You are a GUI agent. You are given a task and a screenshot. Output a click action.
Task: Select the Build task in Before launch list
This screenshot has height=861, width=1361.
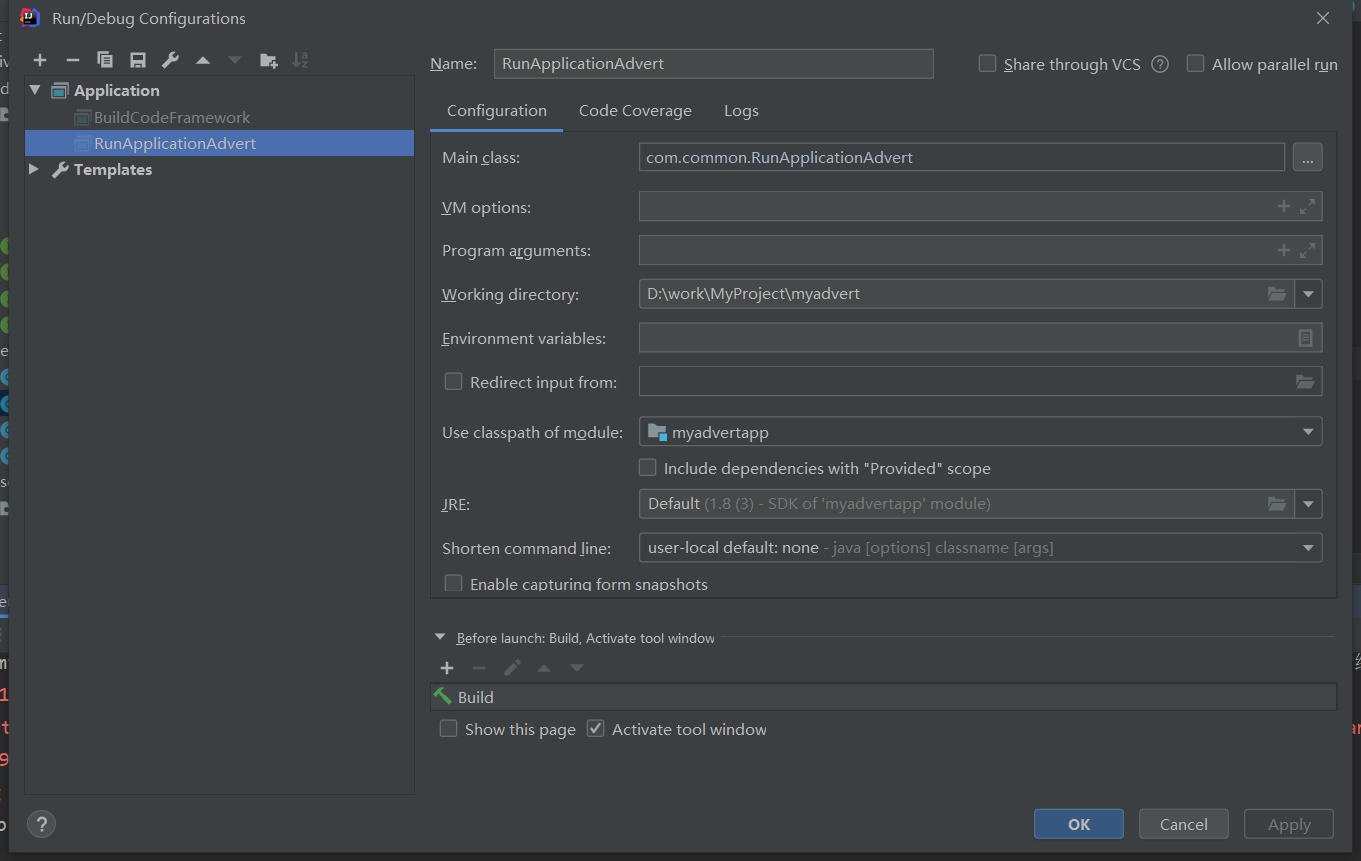click(x=884, y=697)
